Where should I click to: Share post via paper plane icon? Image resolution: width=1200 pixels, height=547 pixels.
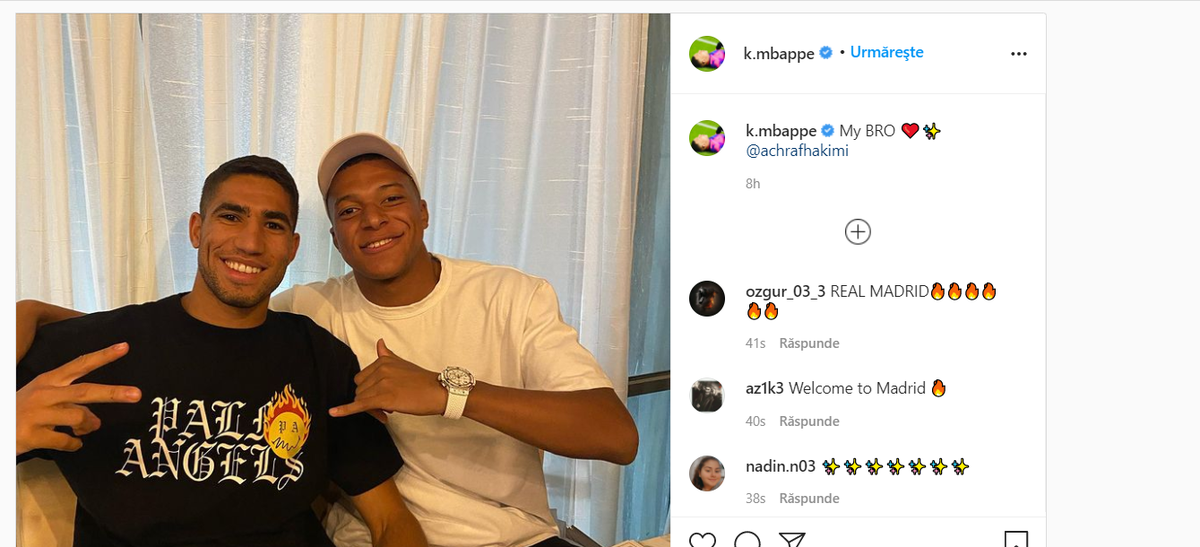point(792,540)
